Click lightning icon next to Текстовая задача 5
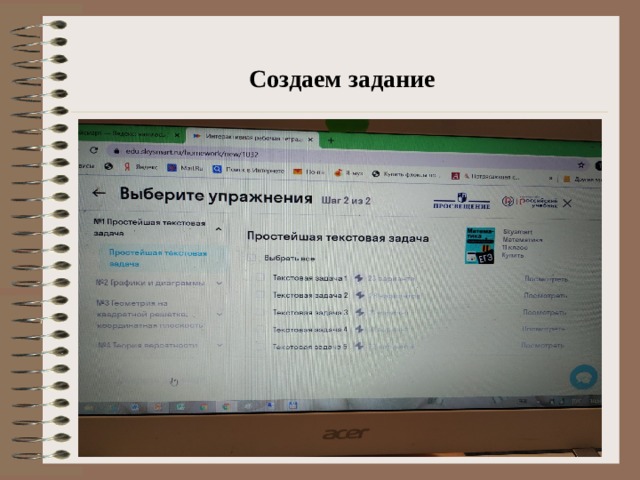 [359, 346]
